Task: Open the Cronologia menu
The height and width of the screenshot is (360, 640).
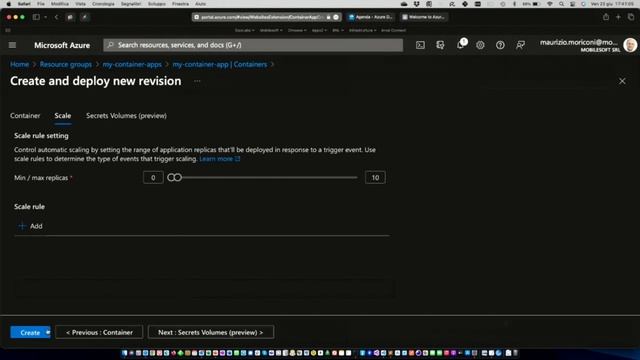Action: click(x=103, y=4)
